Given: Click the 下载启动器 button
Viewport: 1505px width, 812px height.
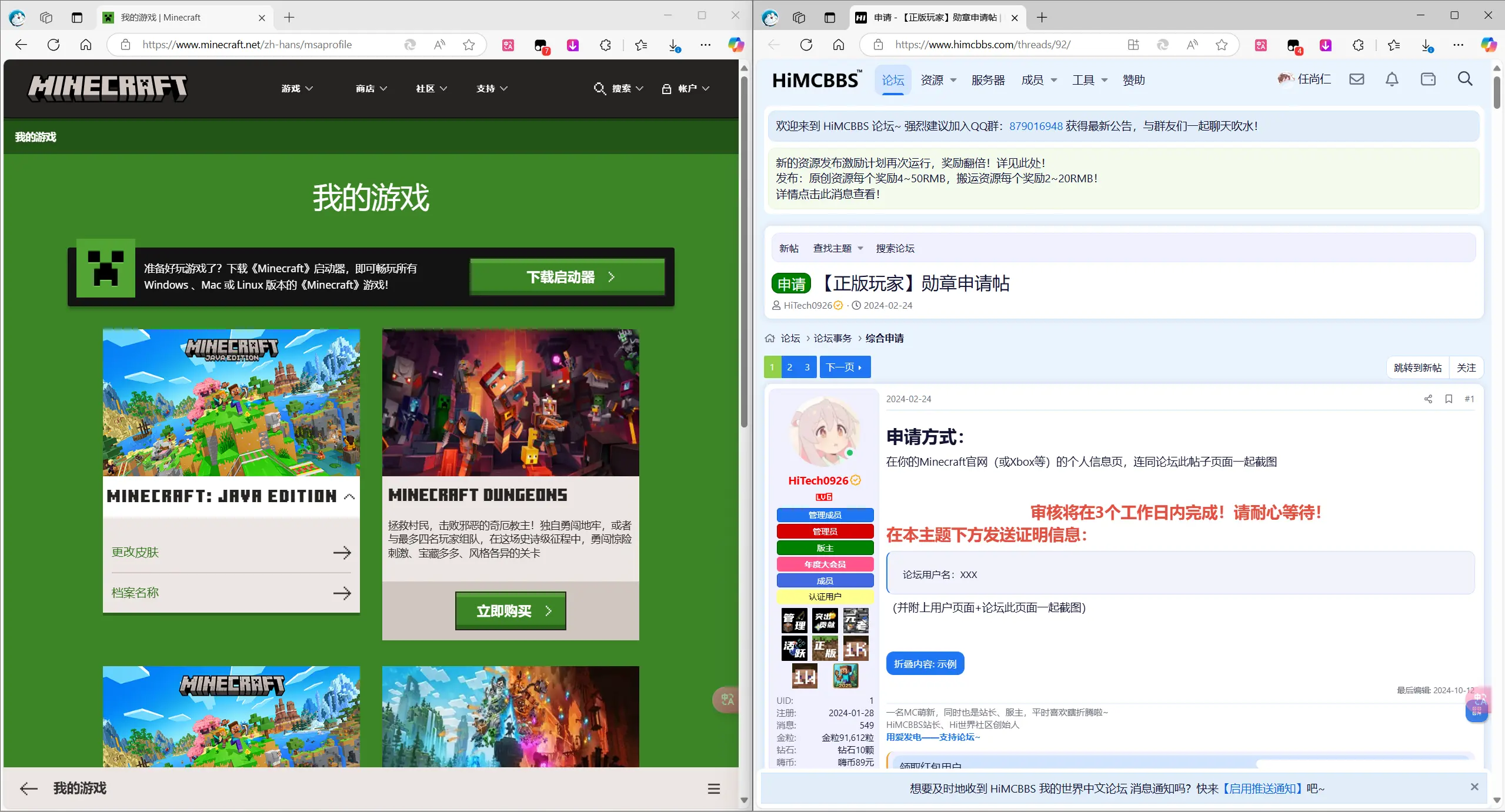Looking at the screenshot, I should (566, 276).
